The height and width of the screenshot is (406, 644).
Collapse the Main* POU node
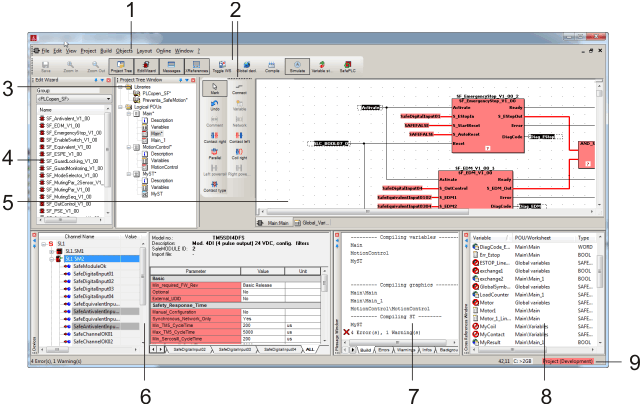click(129, 113)
